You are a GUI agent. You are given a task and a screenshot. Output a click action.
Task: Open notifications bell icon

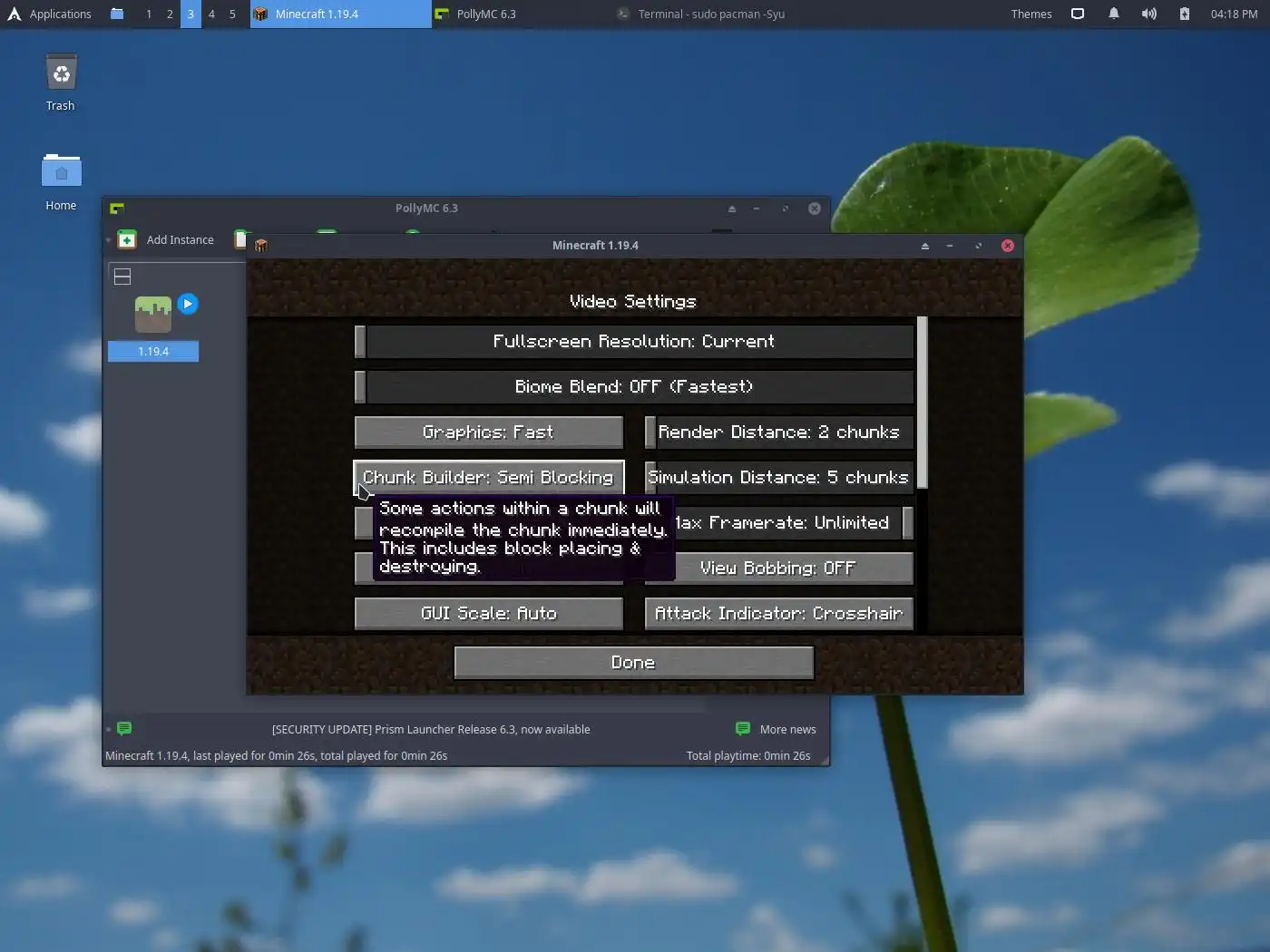(x=1113, y=14)
